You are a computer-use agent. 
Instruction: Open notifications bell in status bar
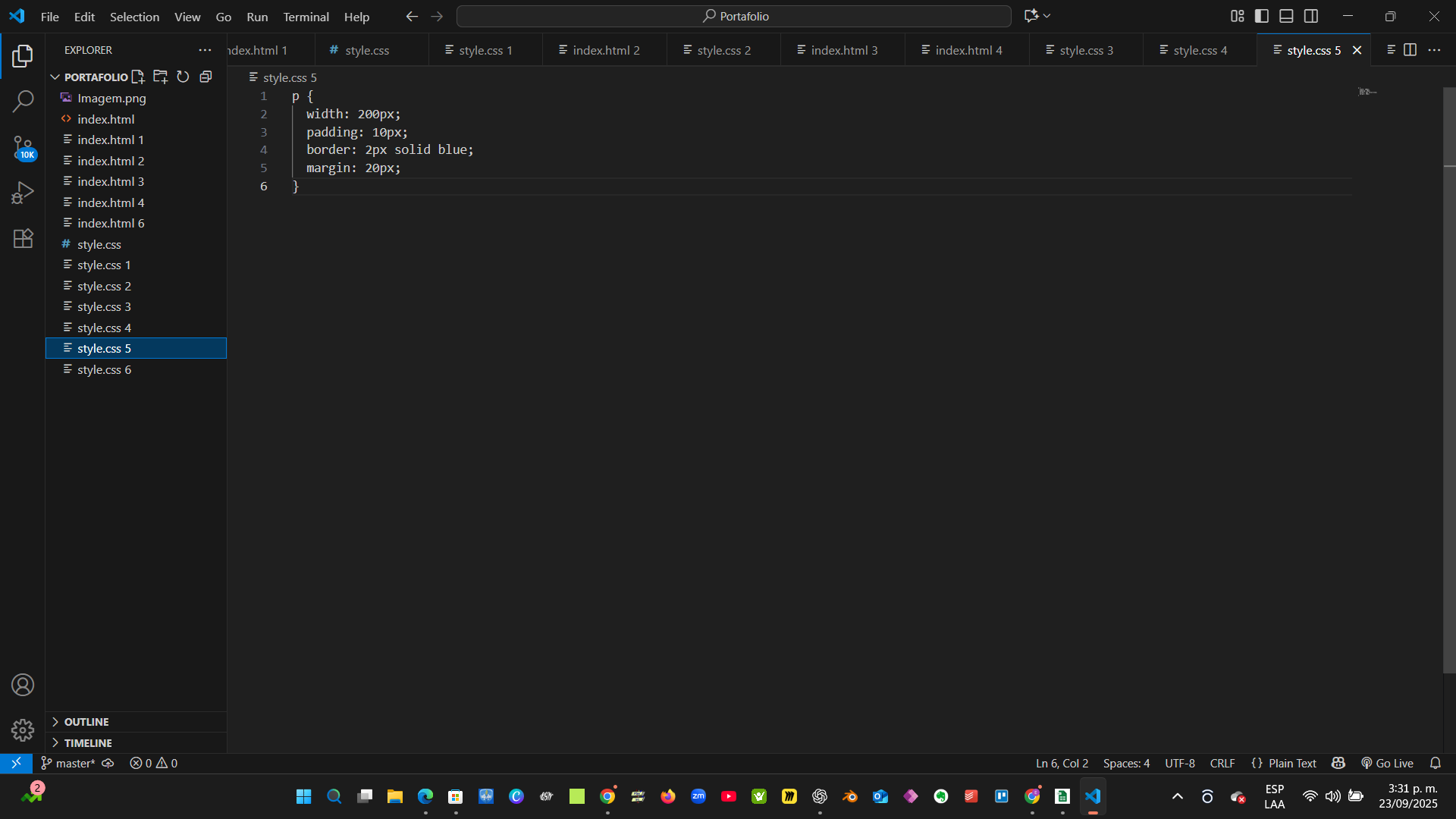(1436, 763)
